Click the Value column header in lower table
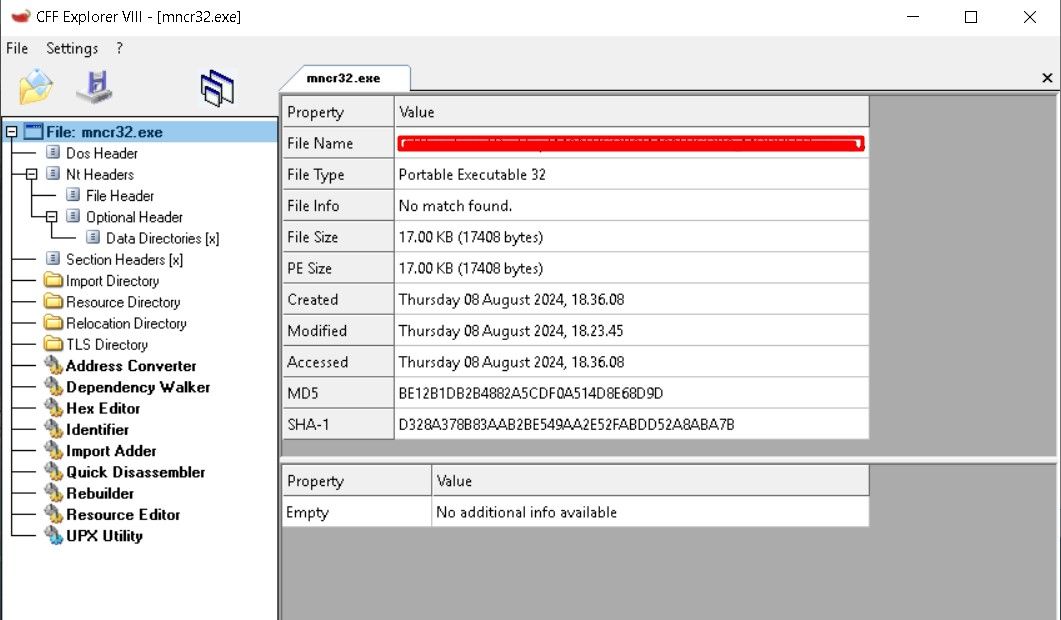 [x=650, y=481]
